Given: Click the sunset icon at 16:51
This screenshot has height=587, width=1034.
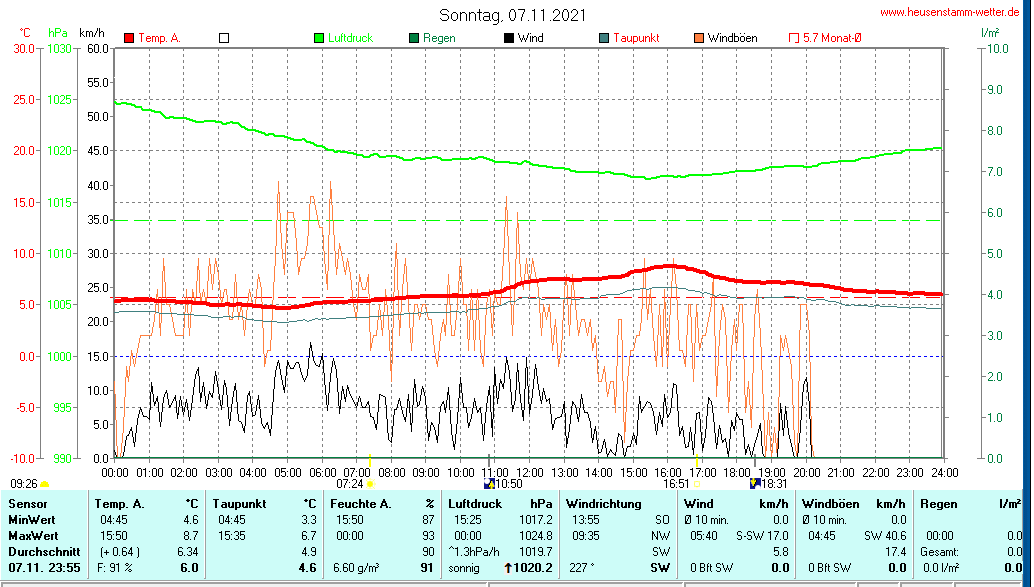Looking at the screenshot, I should tap(697, 484).
